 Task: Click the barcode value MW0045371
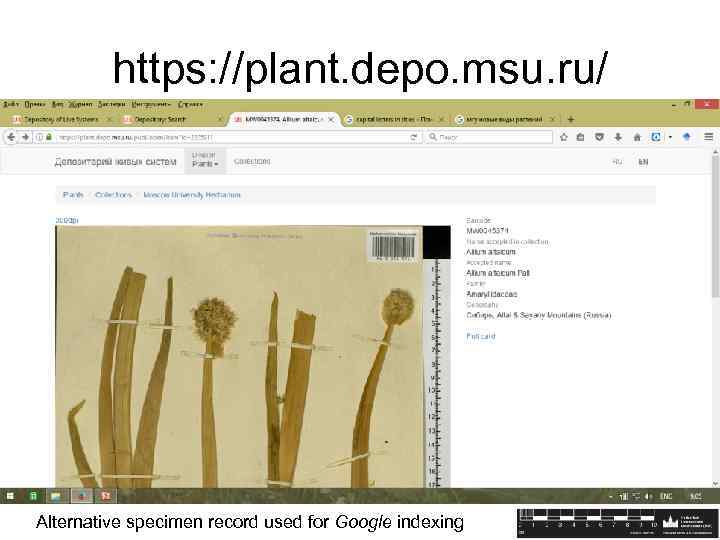point(487,231)
